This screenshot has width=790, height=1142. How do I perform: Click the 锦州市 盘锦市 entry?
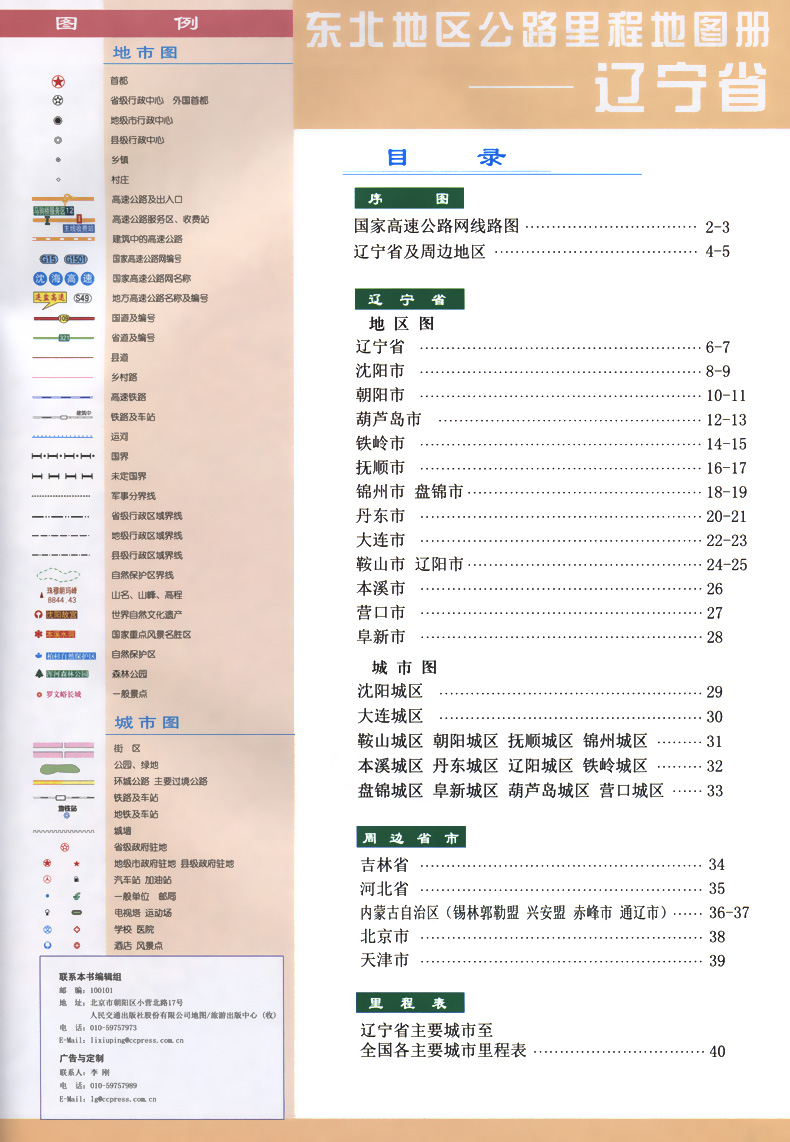tap(551, 492)
